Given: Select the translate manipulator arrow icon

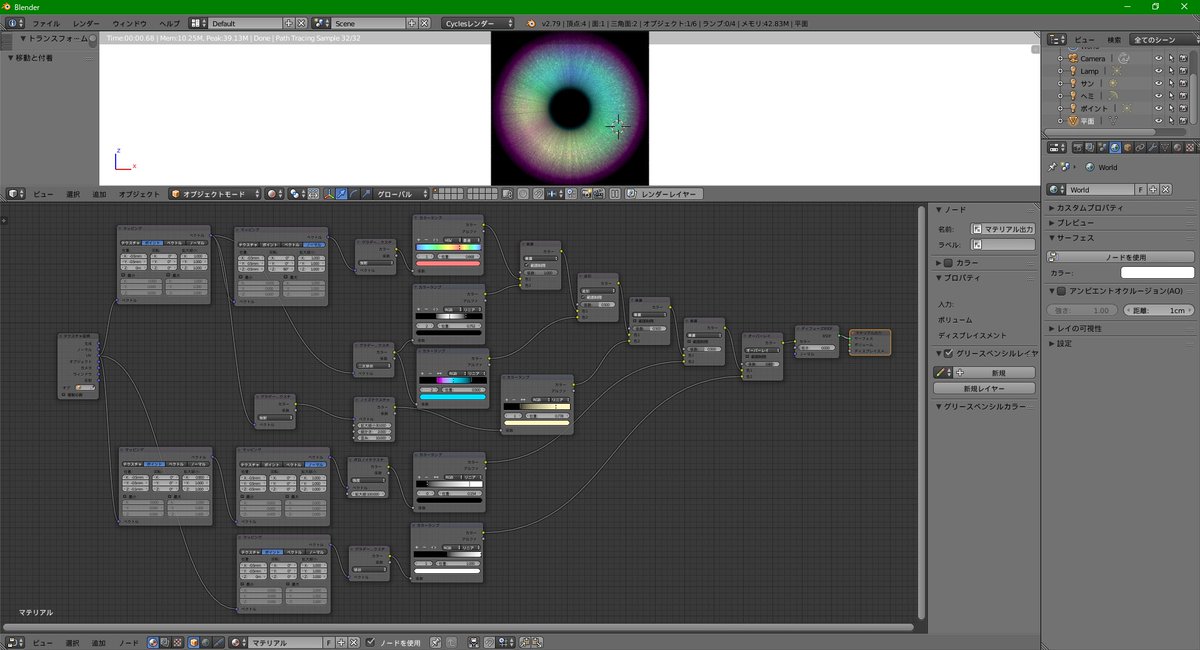Looking at the screenshot, I should (341, 194).
